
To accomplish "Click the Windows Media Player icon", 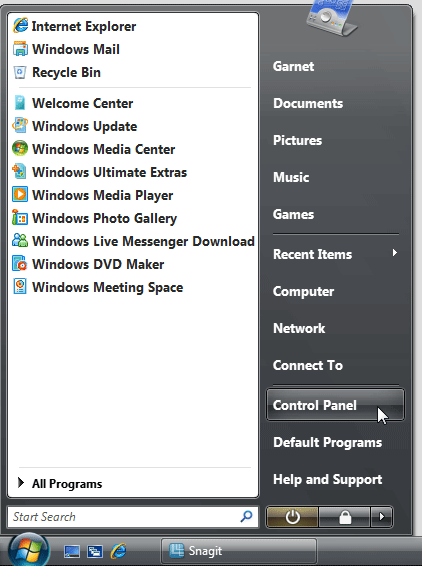I will pos(20,195).
